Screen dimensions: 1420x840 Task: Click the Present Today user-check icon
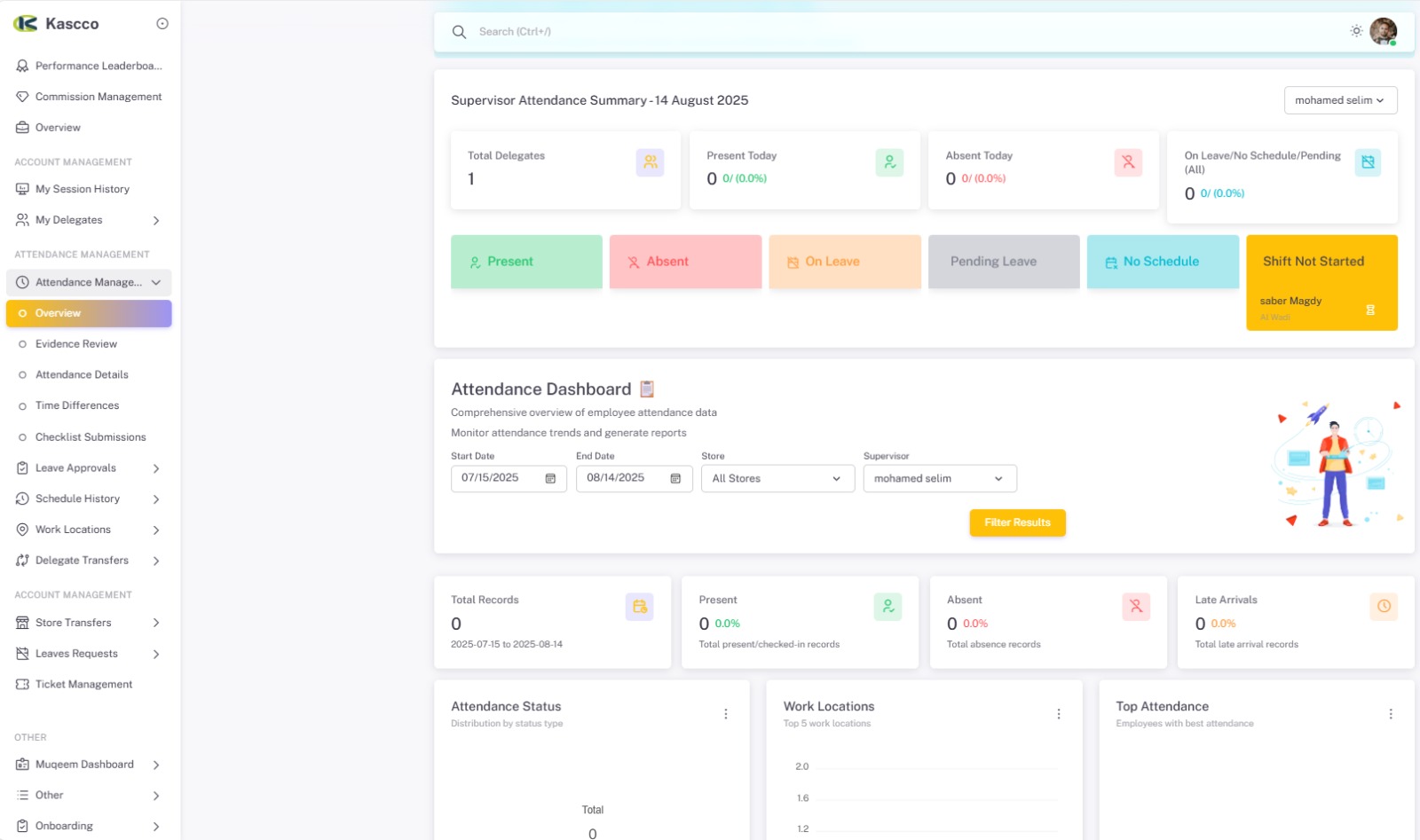pyautogui.click(x=889, y=162)
